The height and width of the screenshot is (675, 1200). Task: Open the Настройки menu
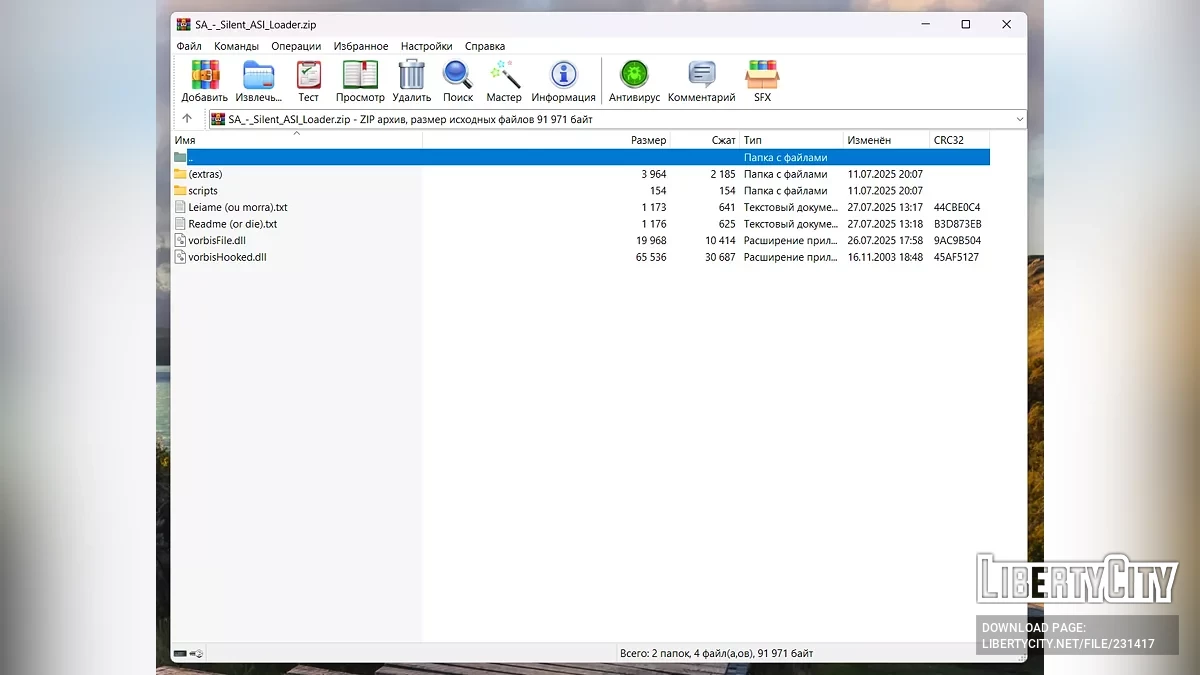pyautogui.click(x=427, y=46)
